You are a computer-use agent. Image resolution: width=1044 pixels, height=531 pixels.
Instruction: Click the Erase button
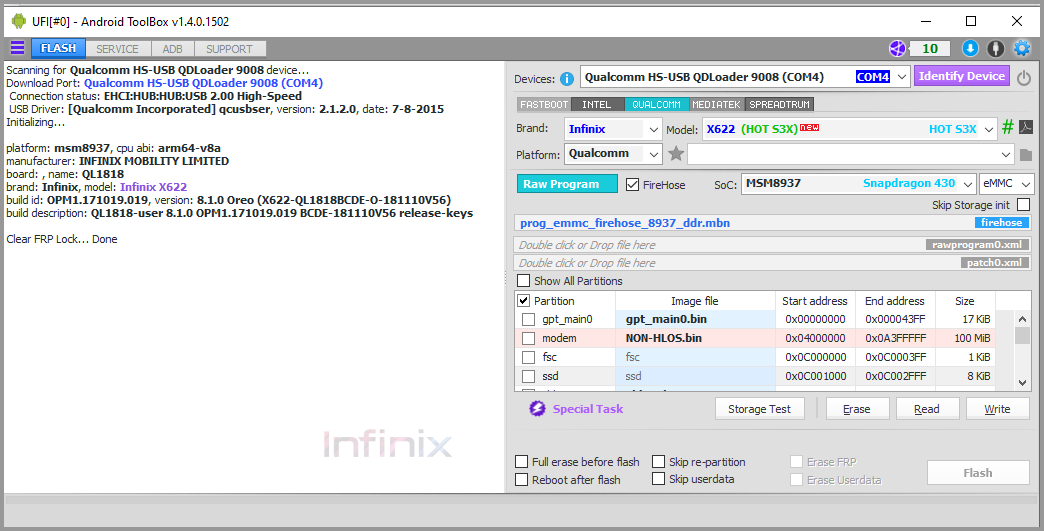tap(857, 409)
